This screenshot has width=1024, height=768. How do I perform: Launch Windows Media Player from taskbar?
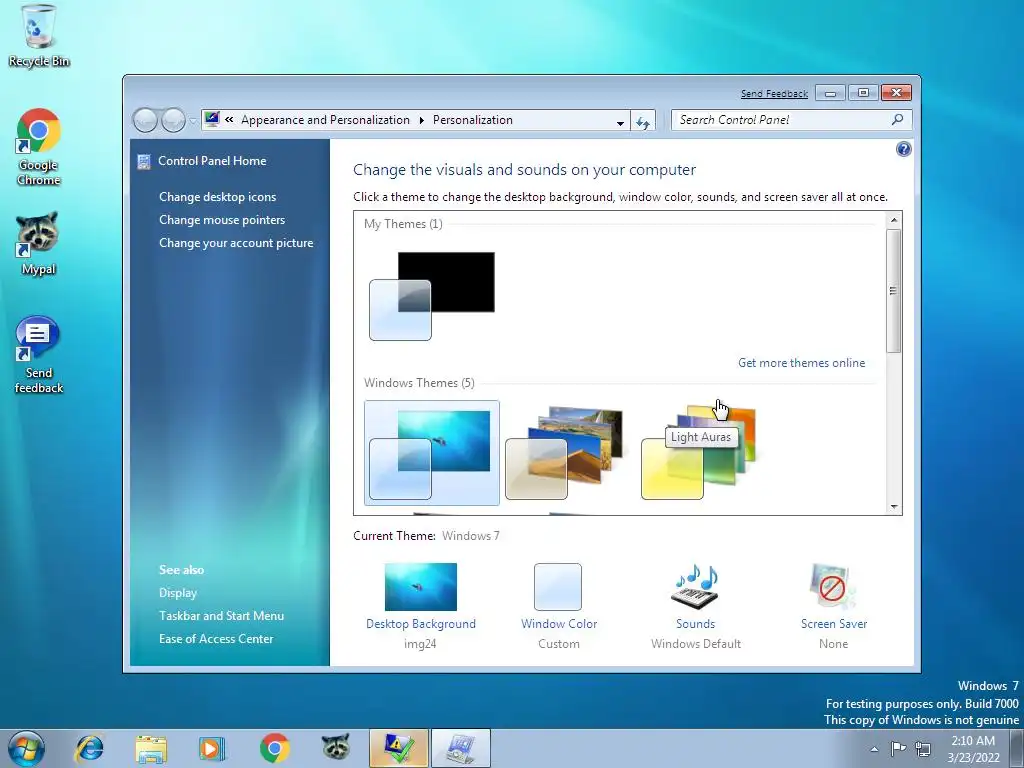[212, 748]
